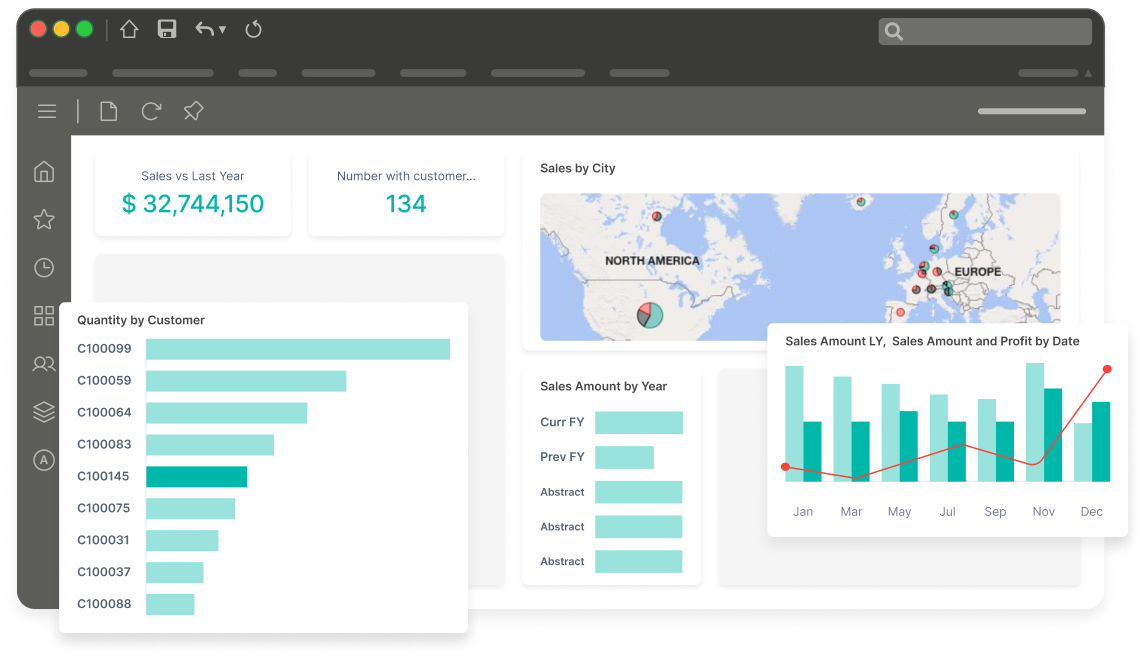The width and height of the screenshot is (1145, 658).
Task: Select the Home icon in the left sidebar
Action: (44, 171)
